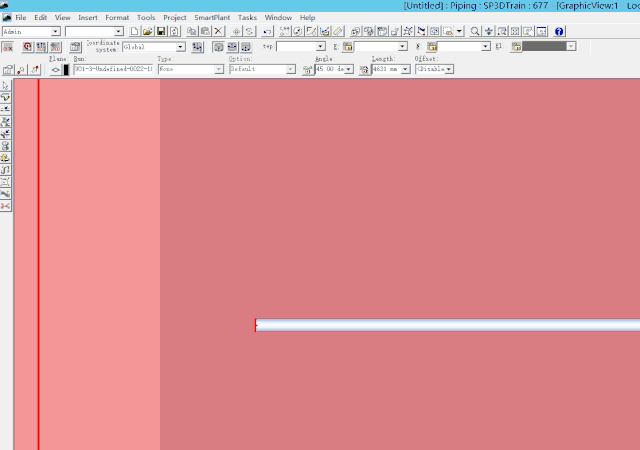
Task: Click the ruler Measure icon
Action: tap(338, 31)
